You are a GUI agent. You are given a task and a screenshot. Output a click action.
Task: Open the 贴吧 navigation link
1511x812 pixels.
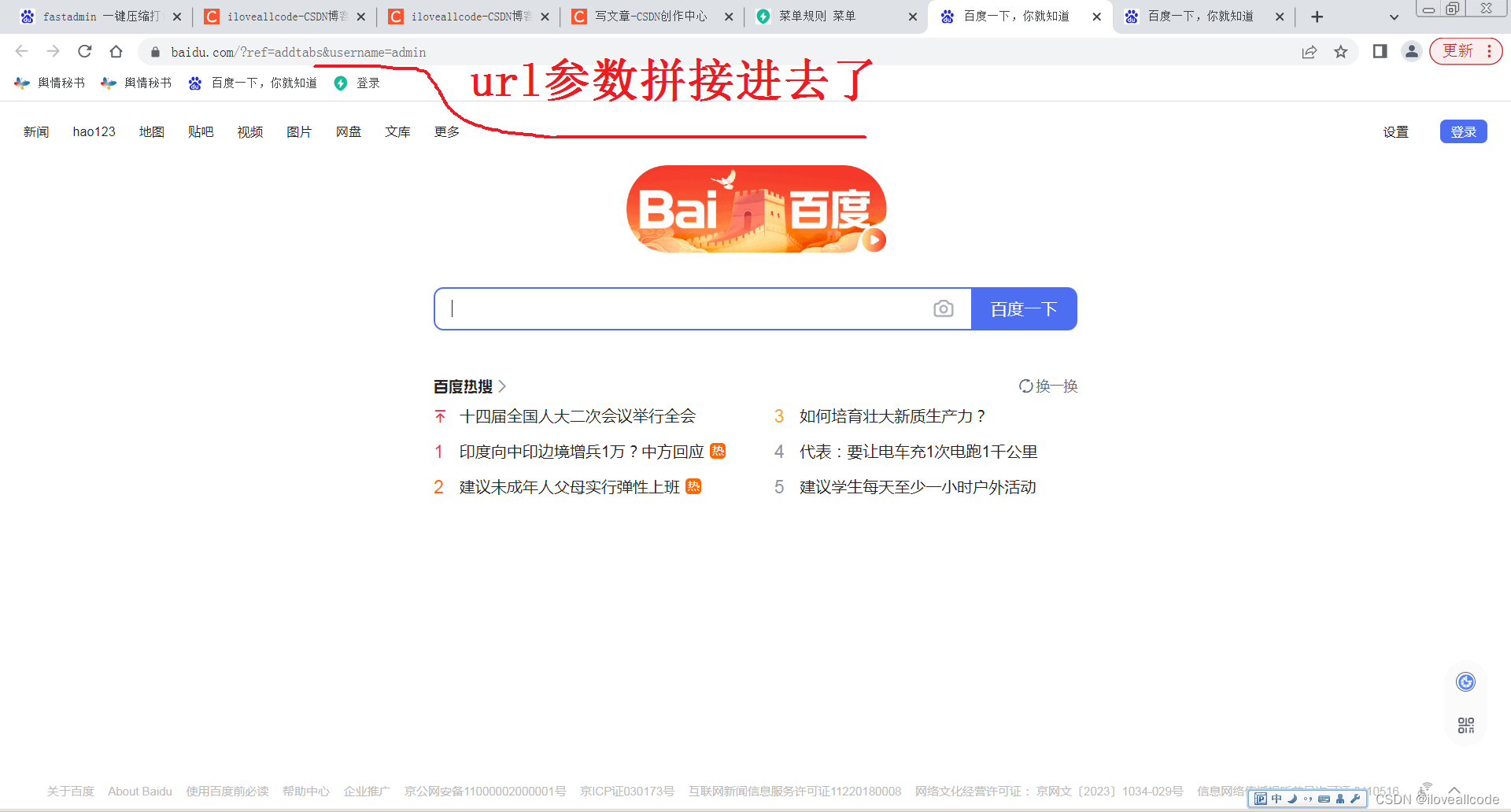(x=201, y=131)
